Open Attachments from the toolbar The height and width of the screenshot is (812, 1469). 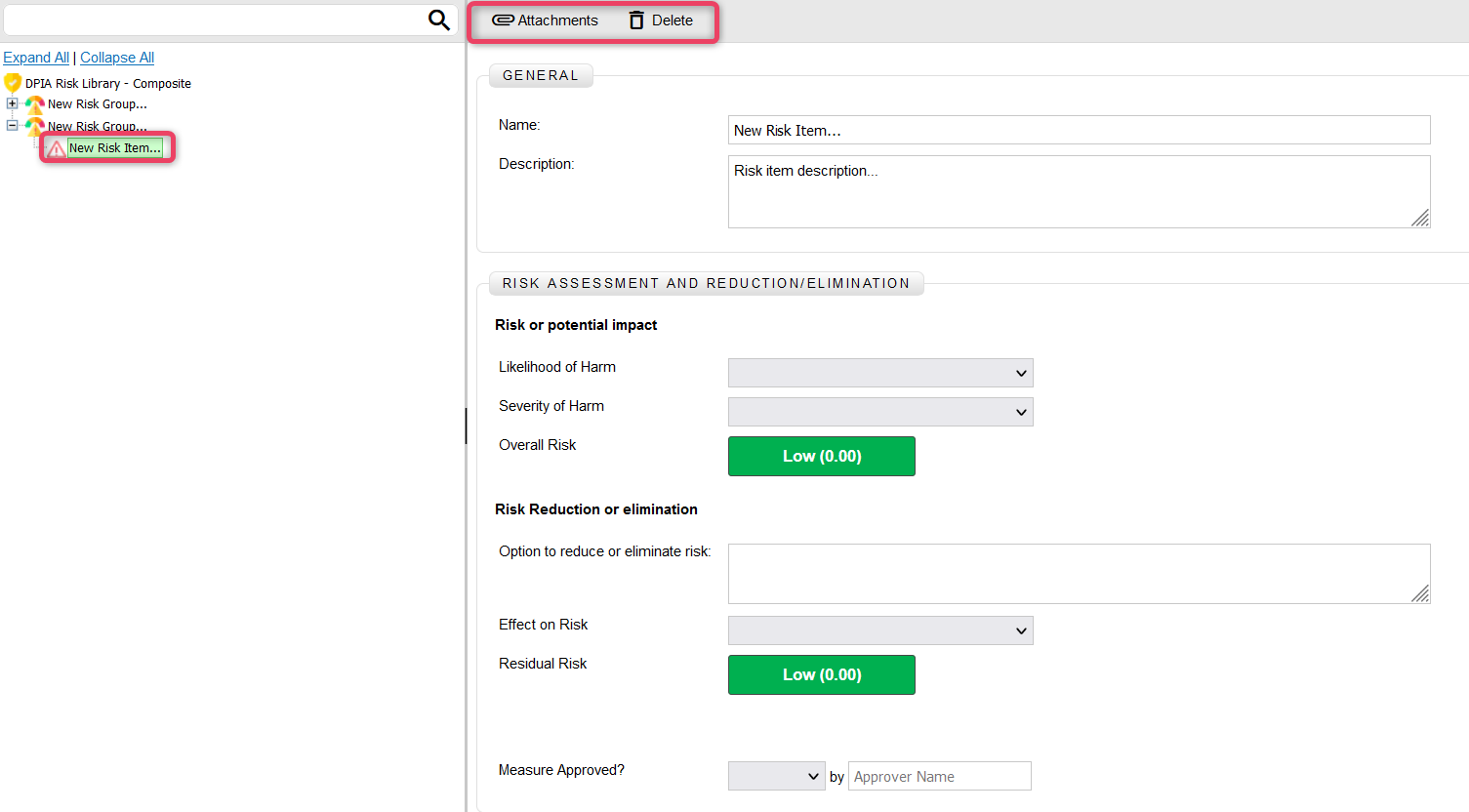(545, 20)
